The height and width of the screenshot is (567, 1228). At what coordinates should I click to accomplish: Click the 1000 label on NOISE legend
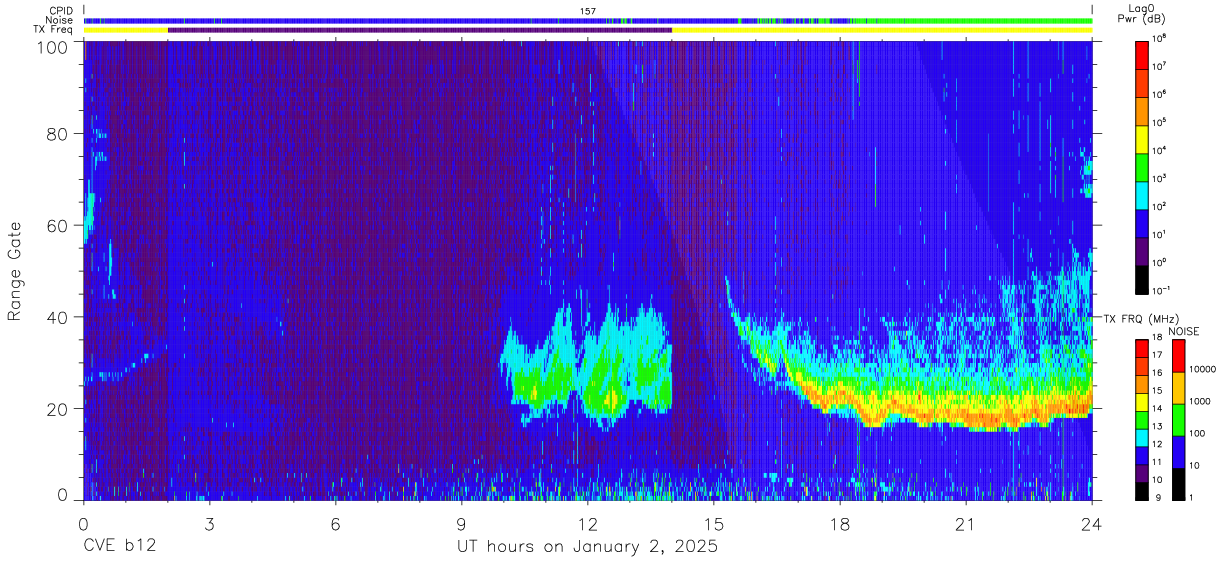[1198, 402]
